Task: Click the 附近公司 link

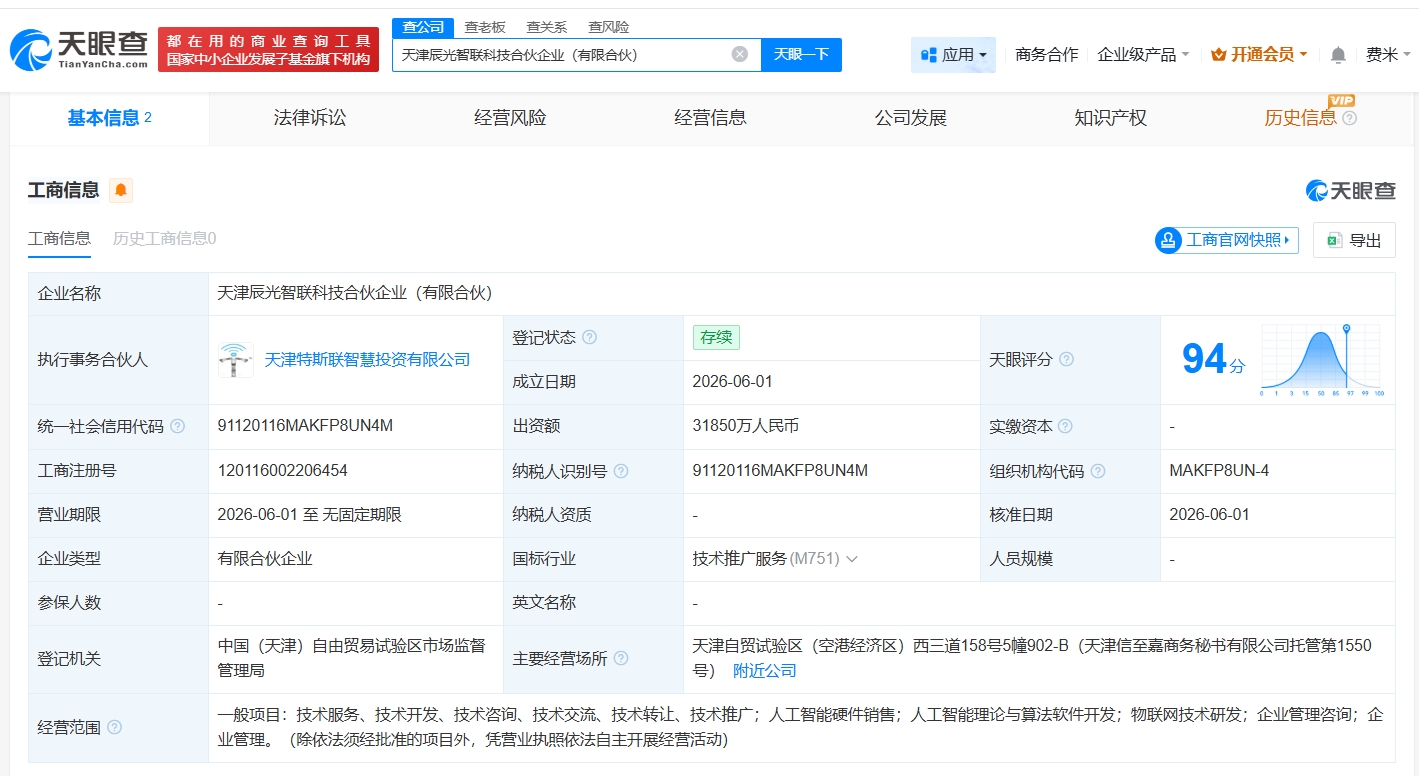Action: coord(765,671)
